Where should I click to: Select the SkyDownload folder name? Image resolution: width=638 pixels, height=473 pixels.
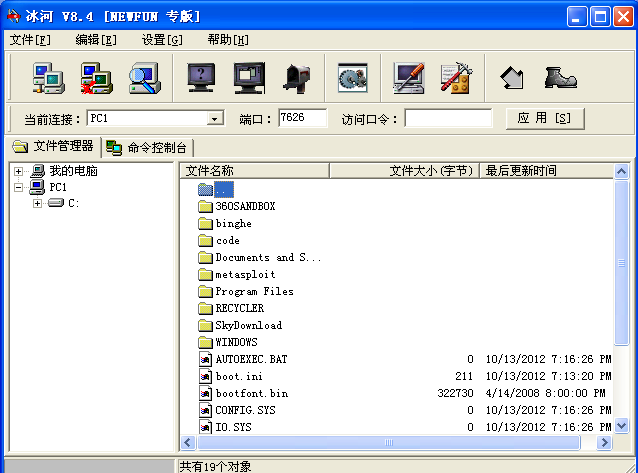249,325
